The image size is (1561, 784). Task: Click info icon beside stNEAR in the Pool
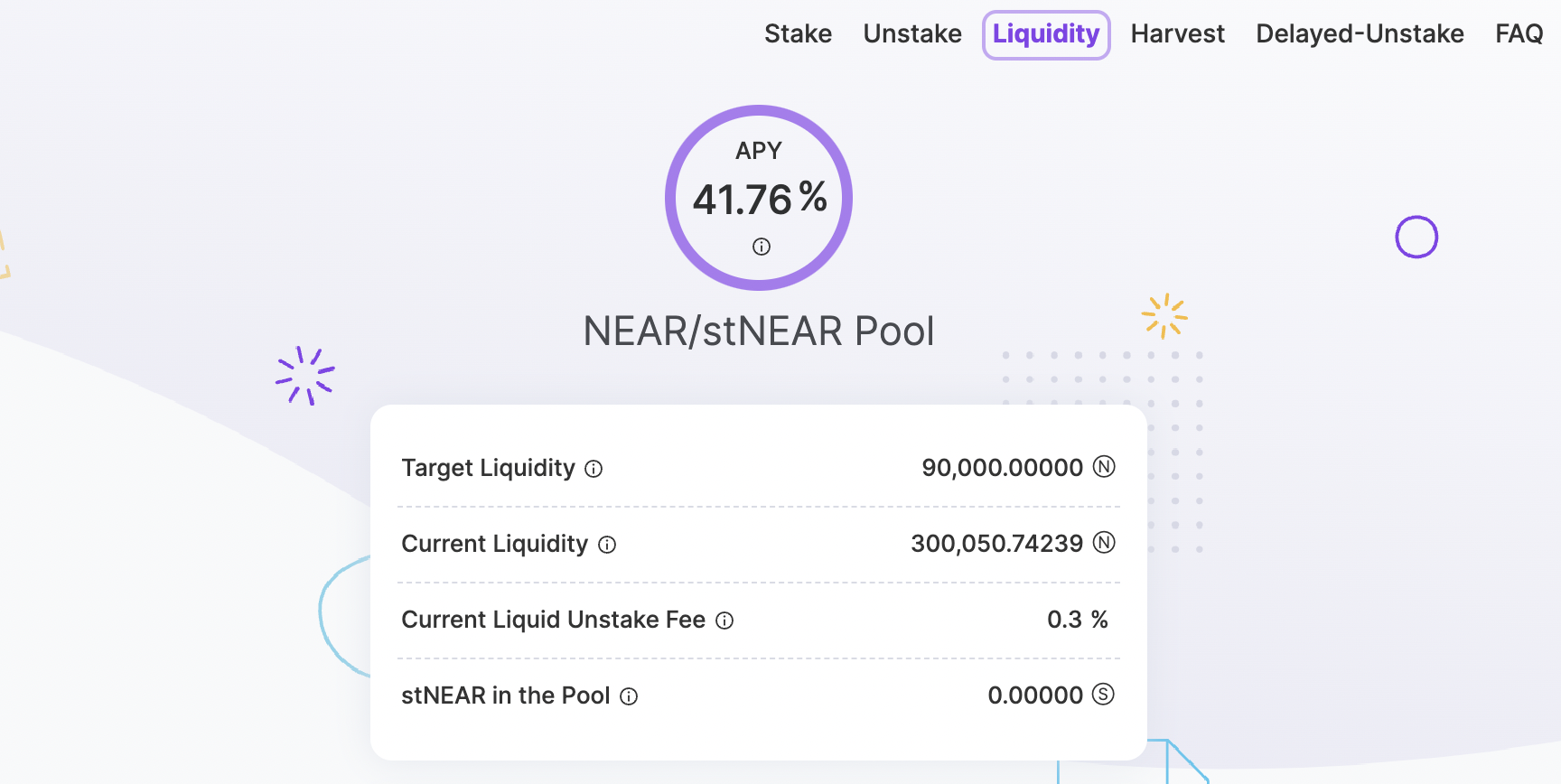point(629,696)
